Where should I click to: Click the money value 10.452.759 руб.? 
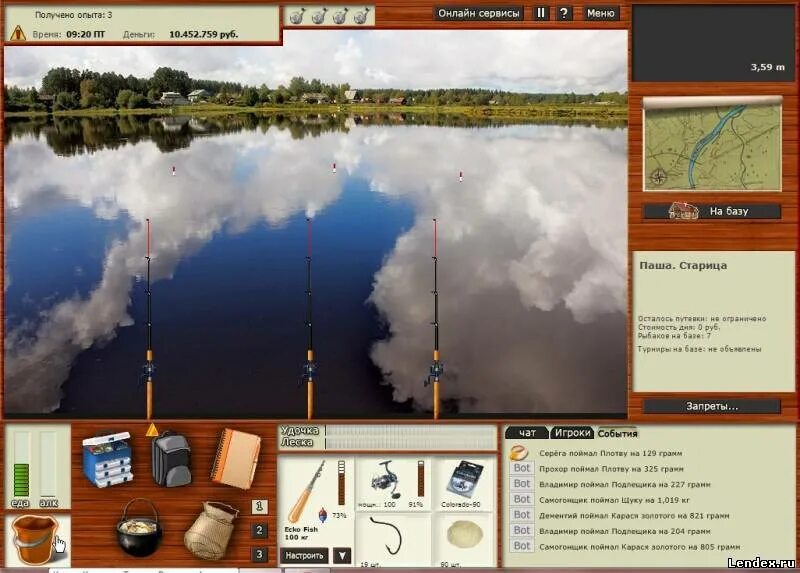pos(204,34)
